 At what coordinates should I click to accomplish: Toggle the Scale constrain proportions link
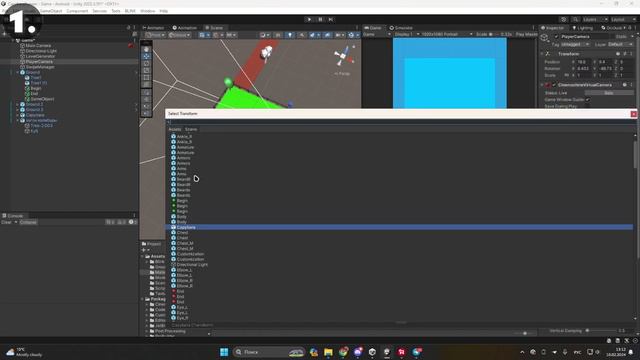(567, 75)
